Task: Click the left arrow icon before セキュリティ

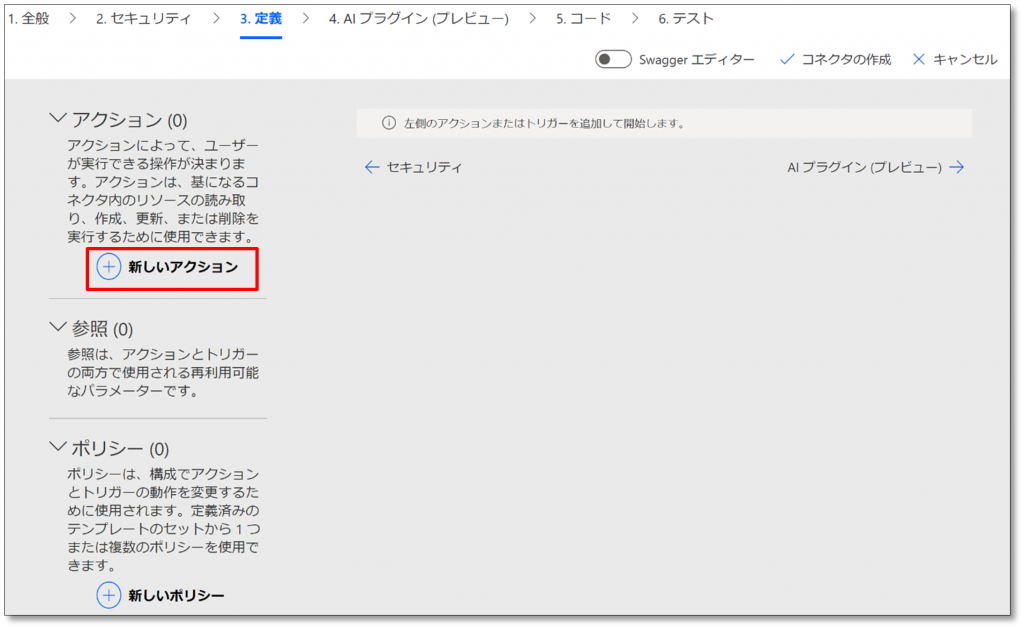Action: 372,167
